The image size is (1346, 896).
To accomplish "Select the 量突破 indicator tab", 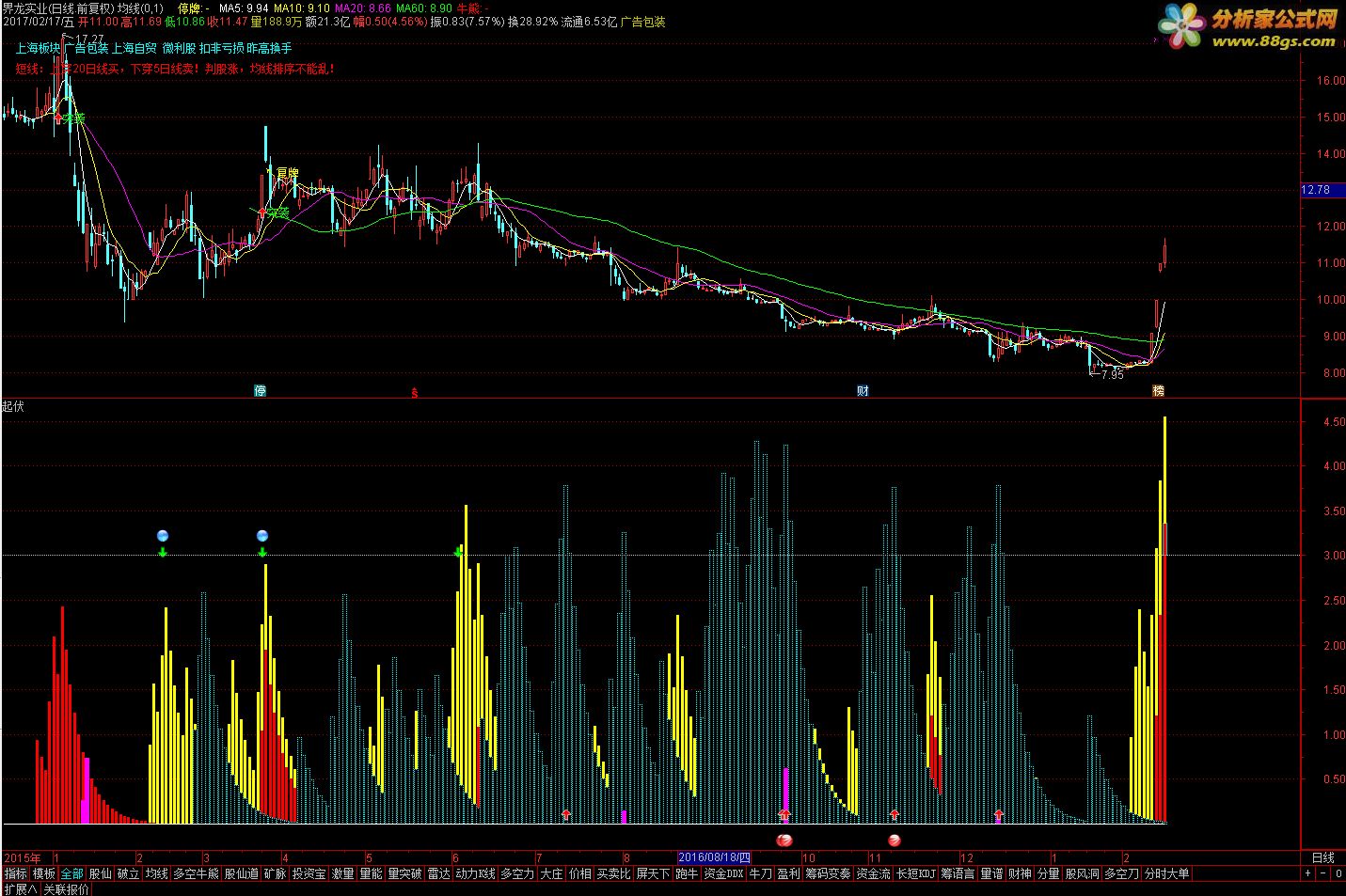I will [404, 873].
